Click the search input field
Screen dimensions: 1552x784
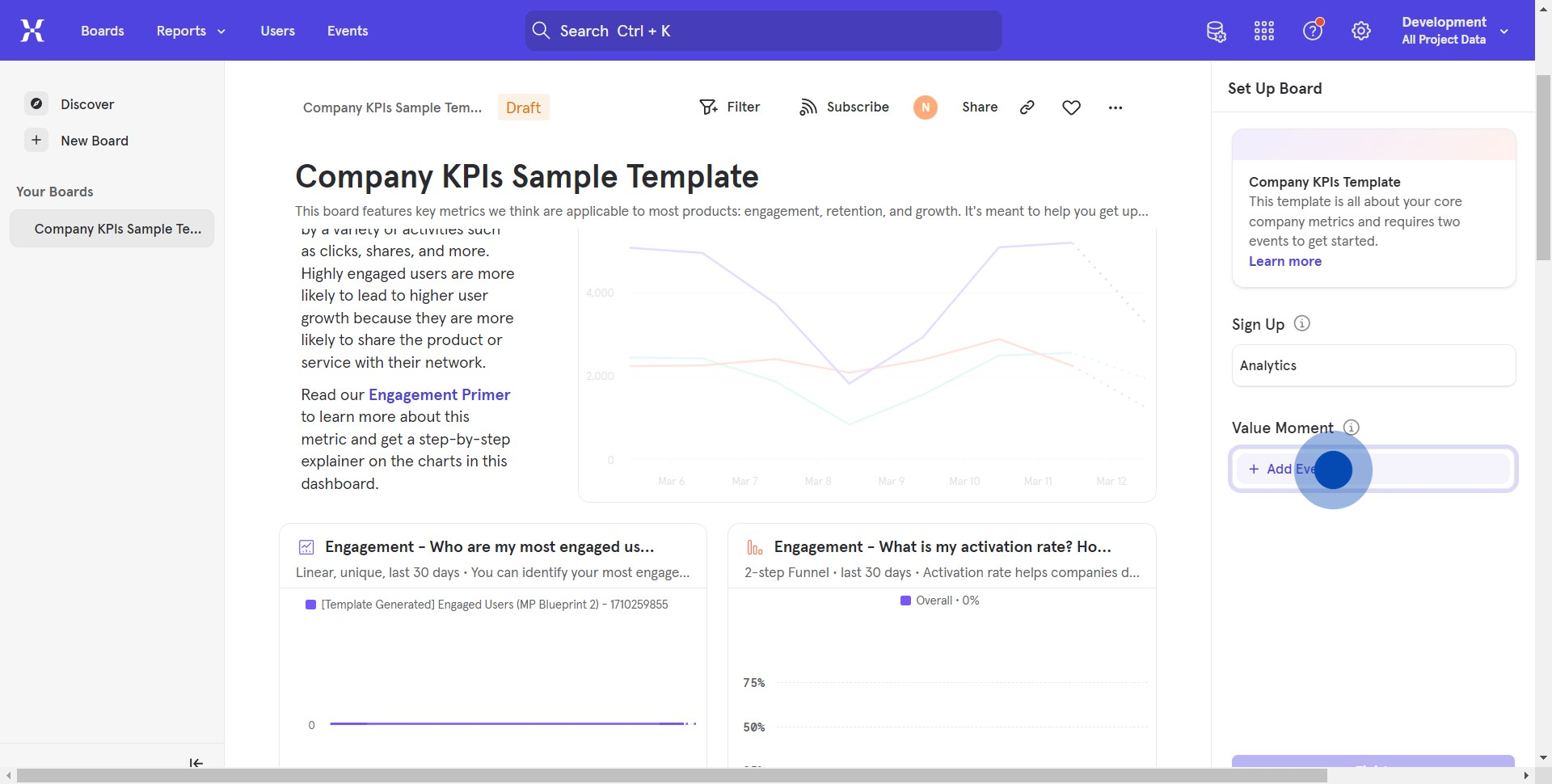pyautogui.click(x=763, y=31)
